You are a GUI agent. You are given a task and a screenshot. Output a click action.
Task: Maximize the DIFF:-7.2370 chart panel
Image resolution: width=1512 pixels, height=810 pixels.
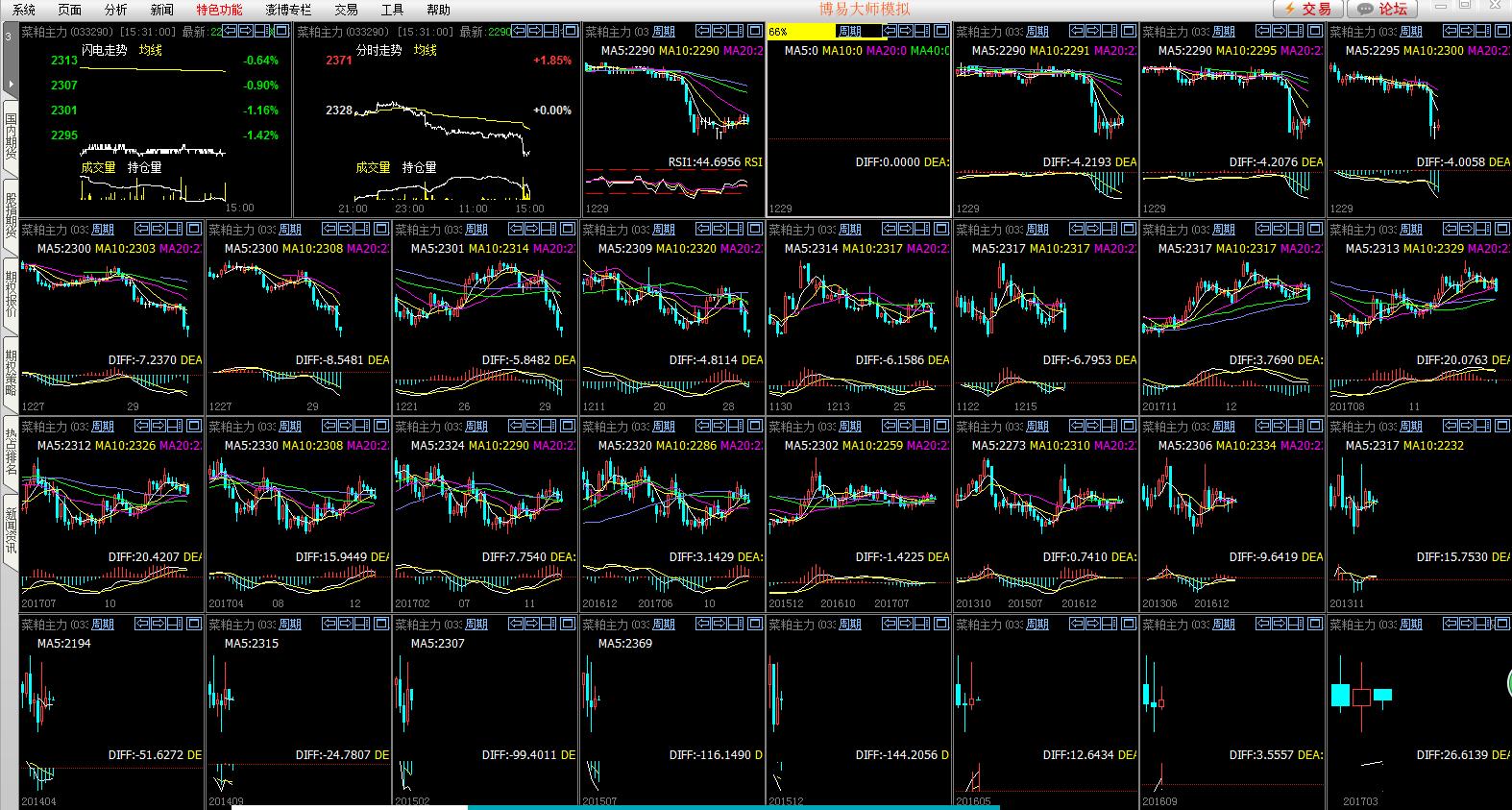click(194, 229)
